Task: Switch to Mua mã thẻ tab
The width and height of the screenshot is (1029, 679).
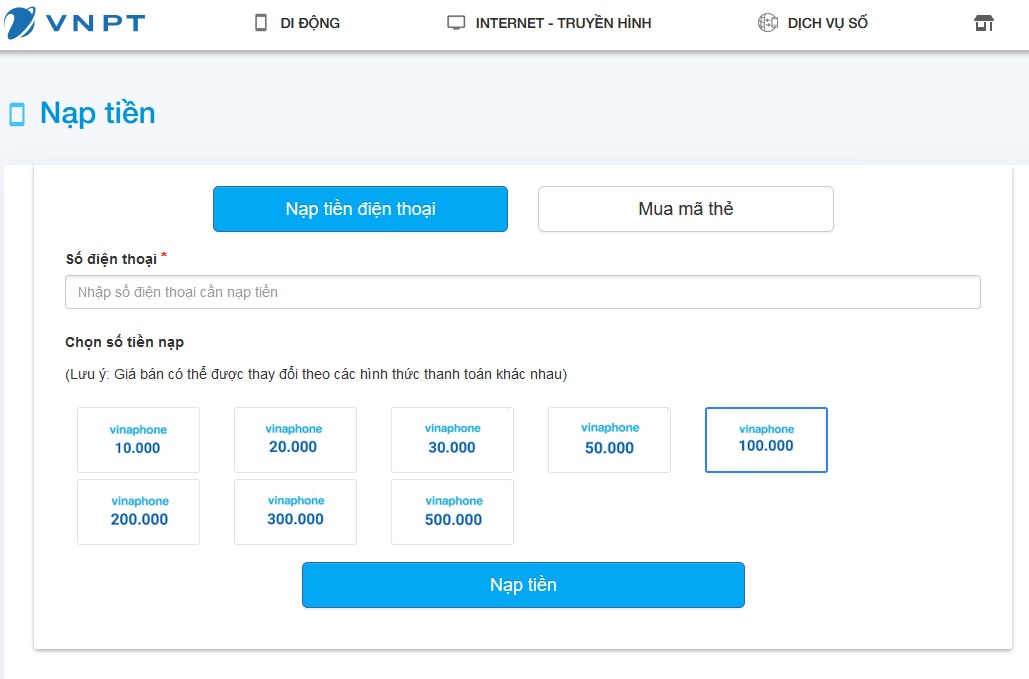Action: [x=685, y=209]
